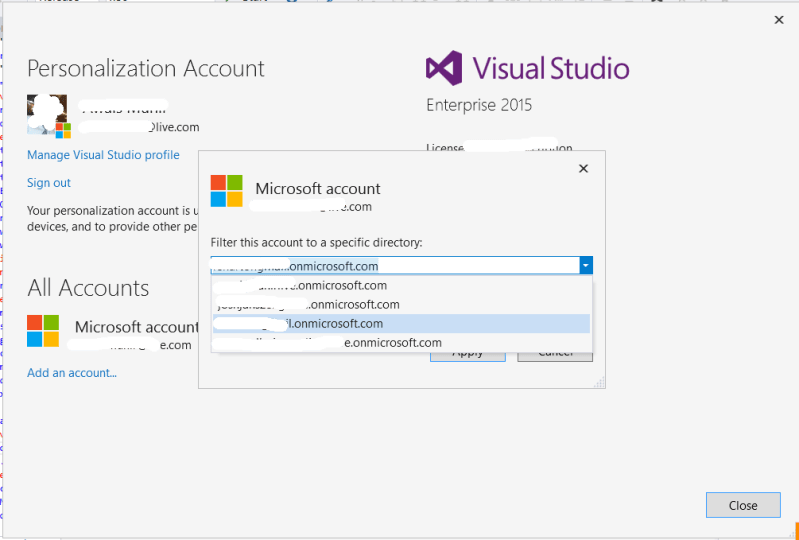Choose the first onmicrosoft.com list entry
799x540 pixels.
point(402,285)
